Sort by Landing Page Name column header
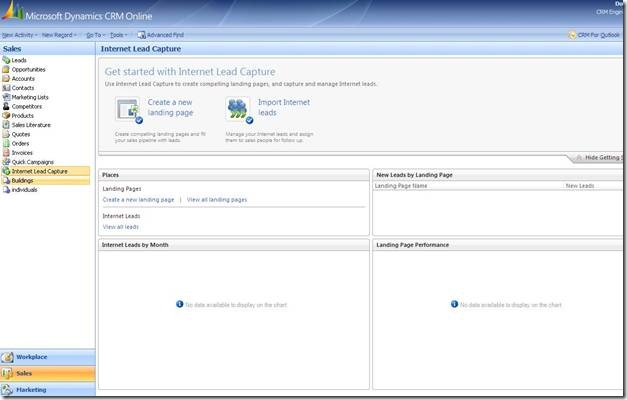Viewport: 627px width, 400px height. [x=401, y=186]
